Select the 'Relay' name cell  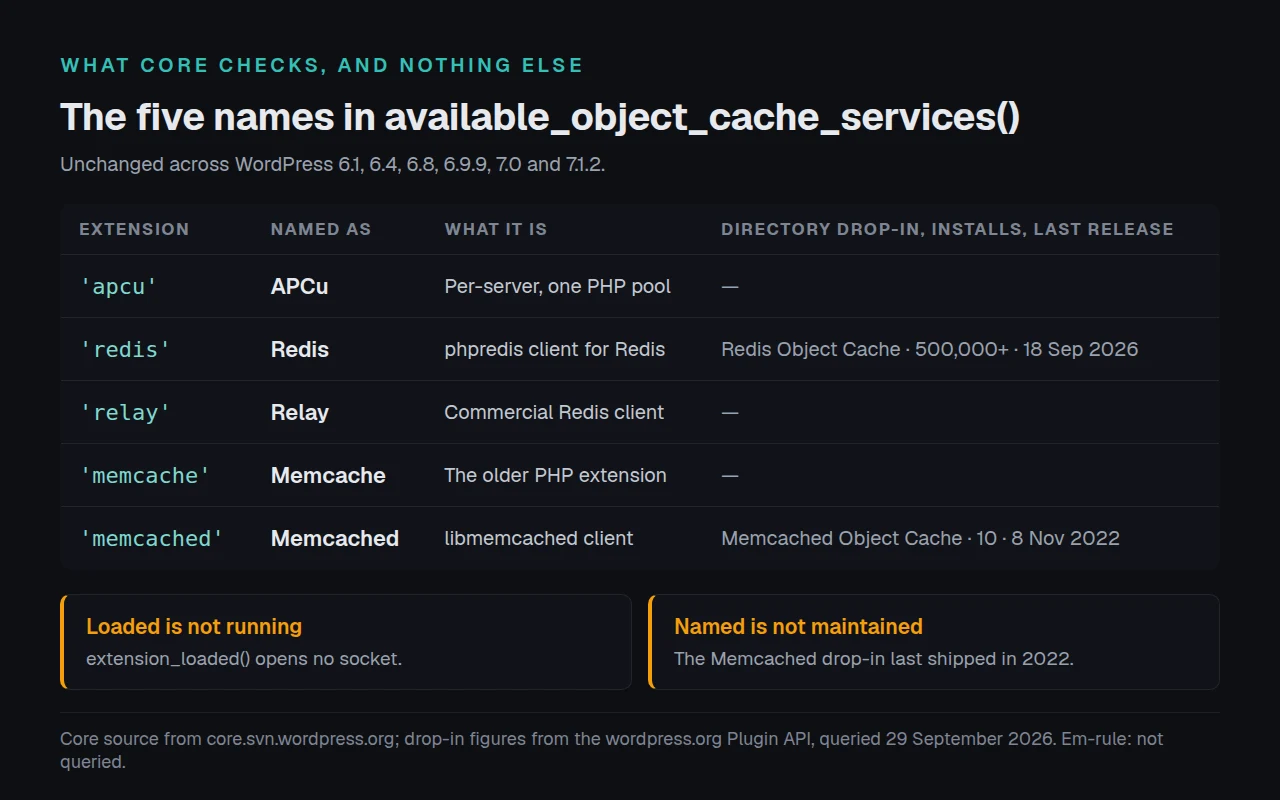point(299,412)
